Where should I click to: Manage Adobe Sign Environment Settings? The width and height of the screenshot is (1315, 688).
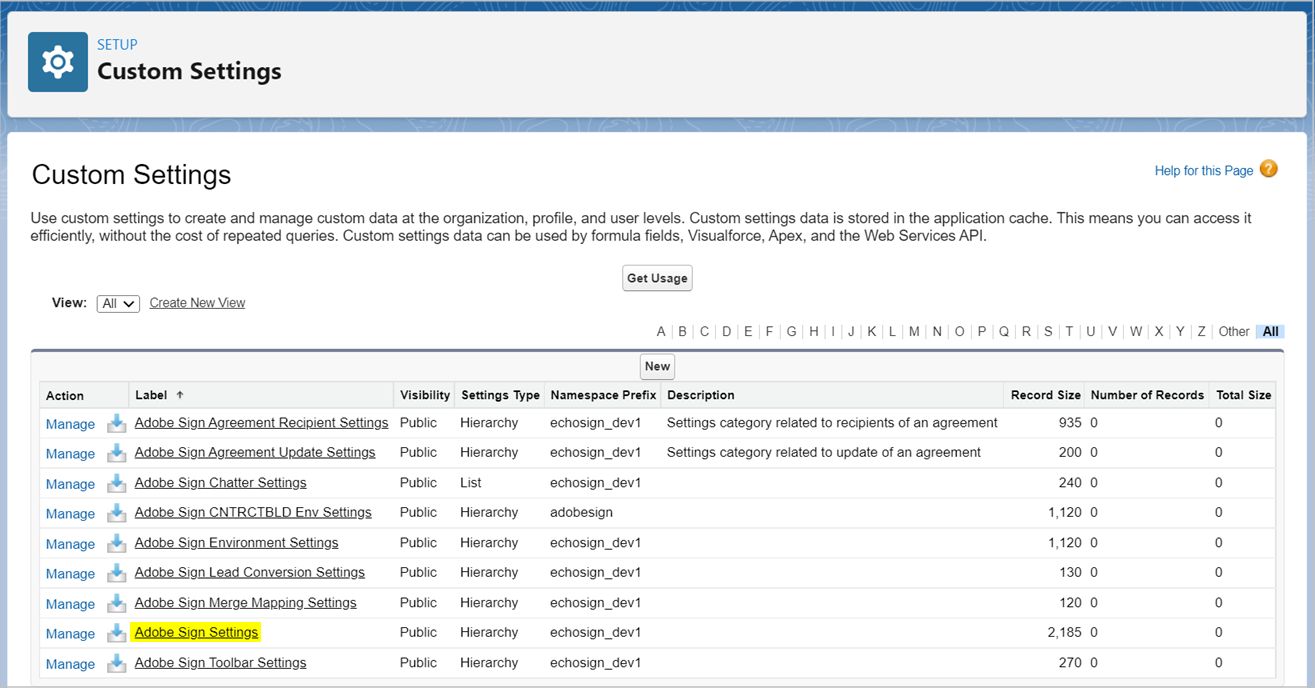pos(70,544)
